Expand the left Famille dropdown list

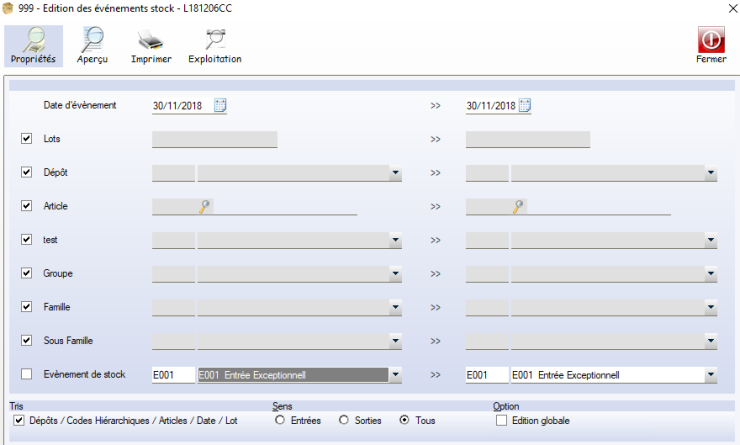pyautogui.click(x=396, y=308)
